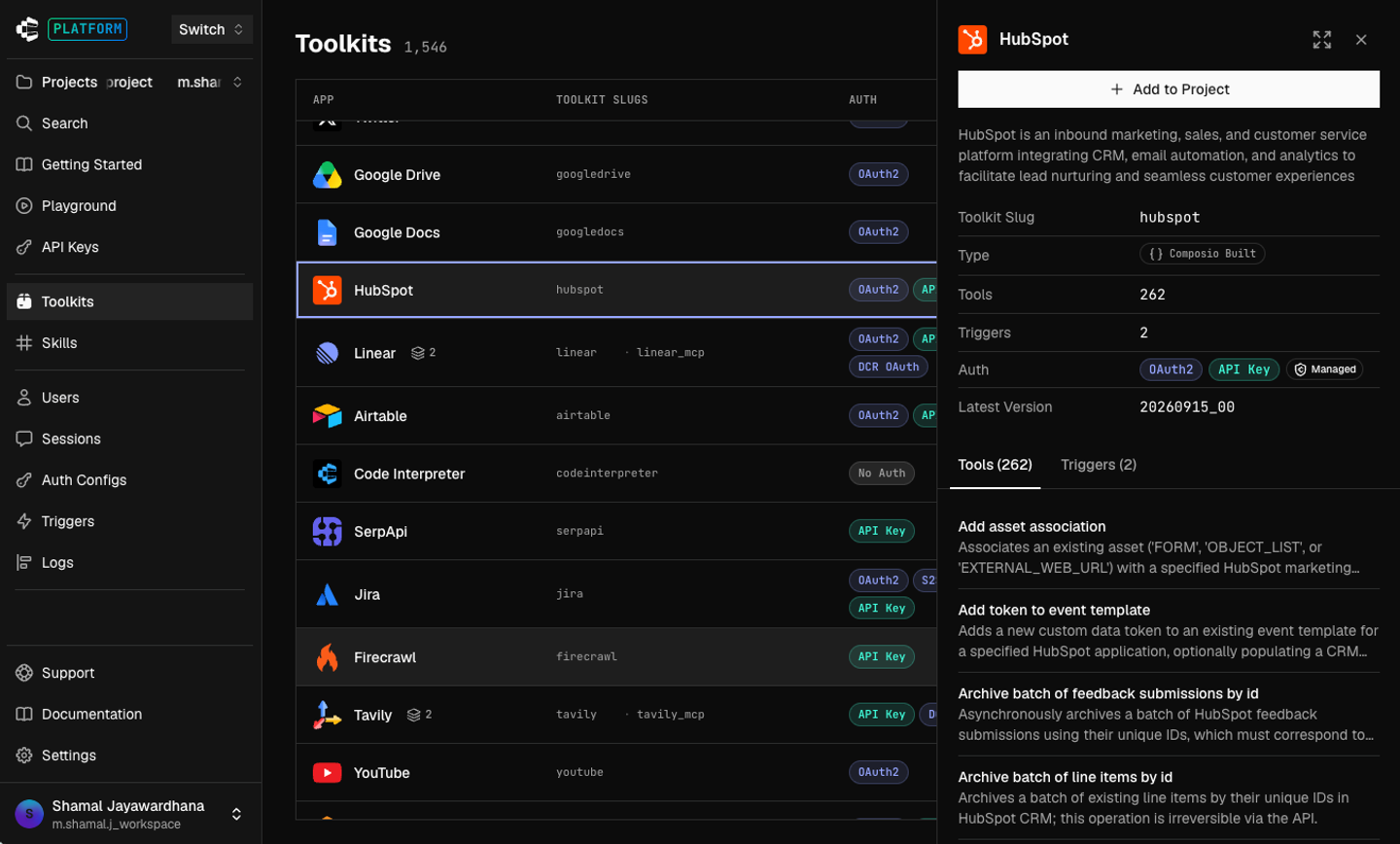
Task: Click DCR OAuth badge in Linear row
Action: point(889,367)
